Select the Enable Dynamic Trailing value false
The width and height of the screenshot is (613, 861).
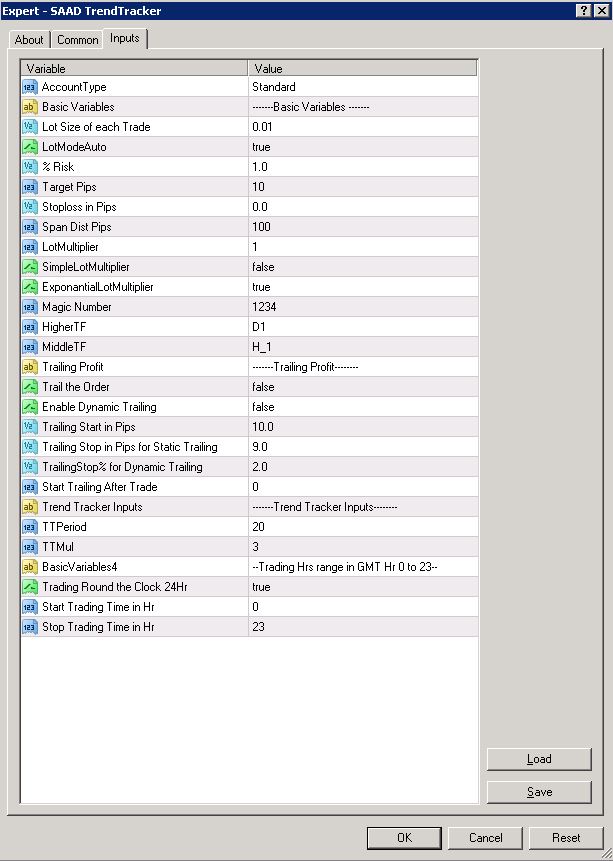click(x=263, y=407)
